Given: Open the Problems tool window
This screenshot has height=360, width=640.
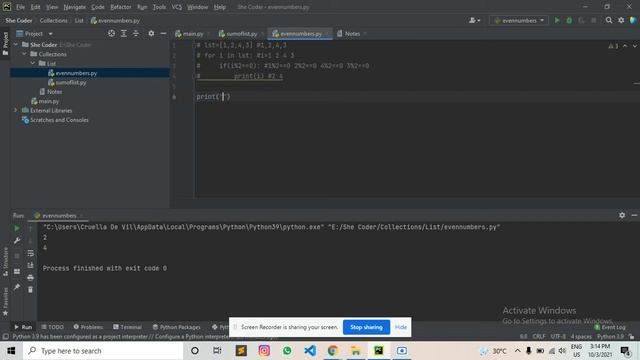Looking at the screenshot, I should coord(88,327).
